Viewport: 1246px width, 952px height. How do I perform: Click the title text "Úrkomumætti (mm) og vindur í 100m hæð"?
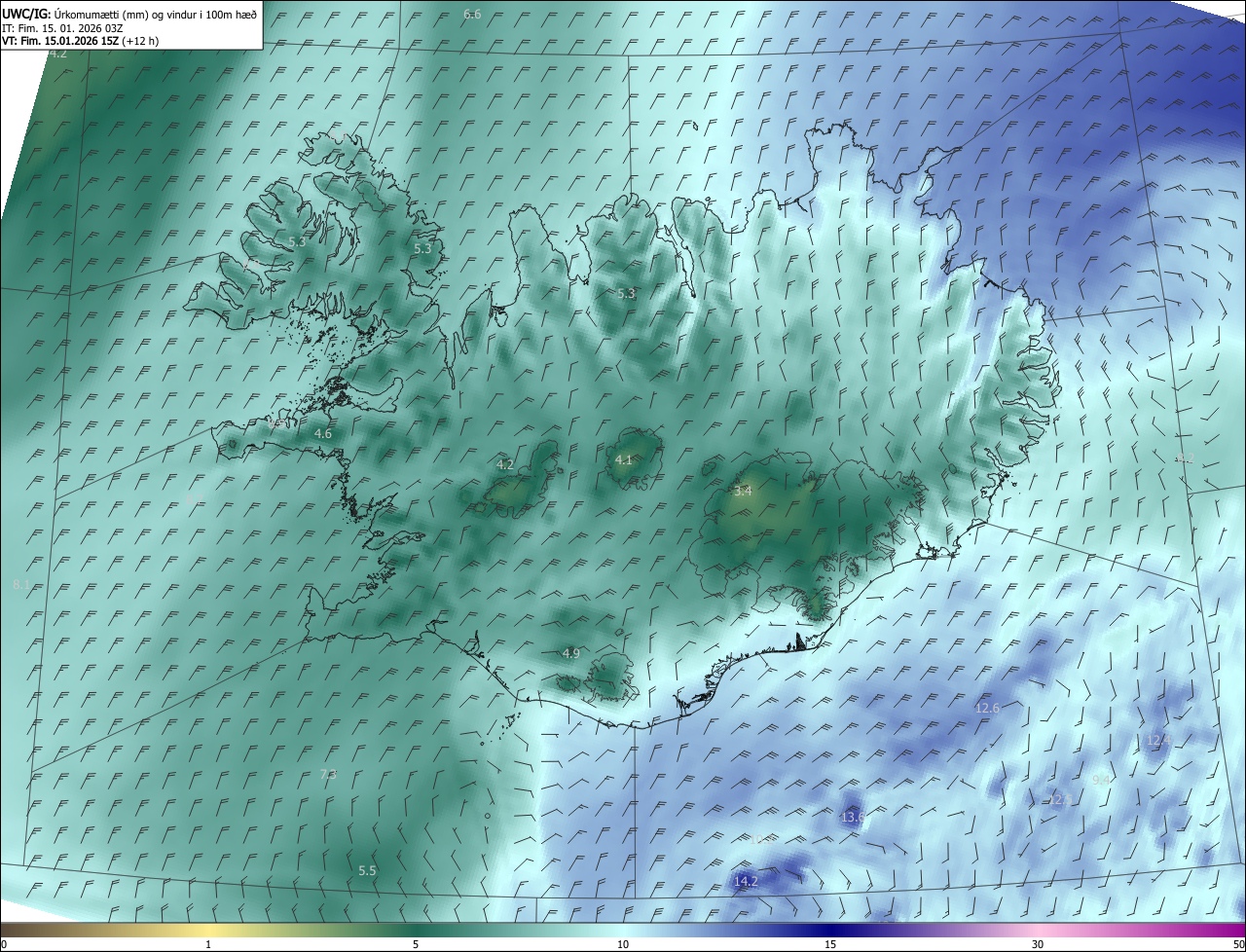pyautogui.click(x=154, y=14)
